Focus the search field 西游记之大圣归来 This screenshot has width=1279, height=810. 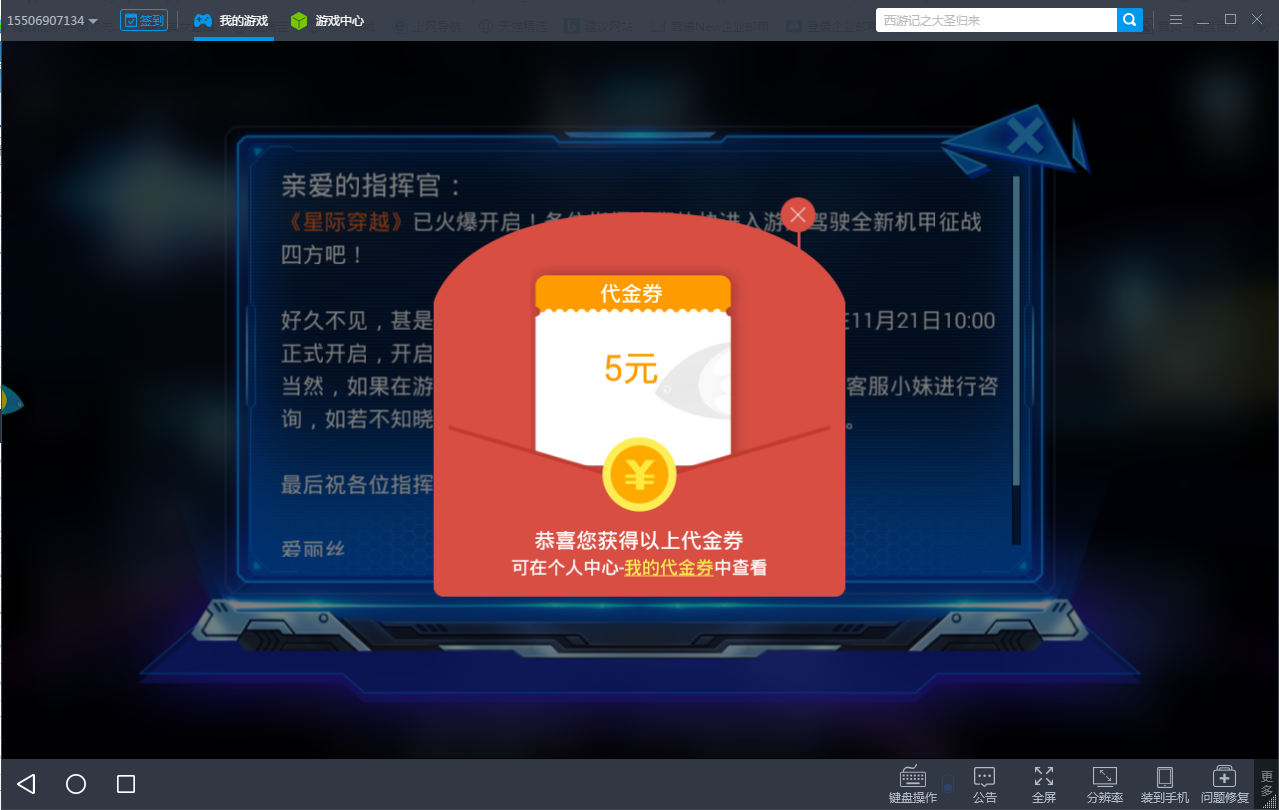[x=996, y=20]
